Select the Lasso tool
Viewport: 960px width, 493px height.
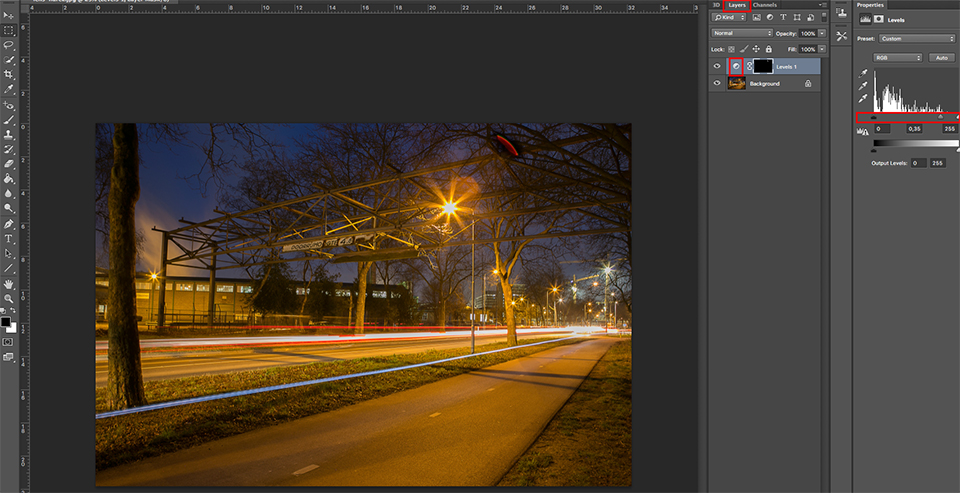click(9, 45)
